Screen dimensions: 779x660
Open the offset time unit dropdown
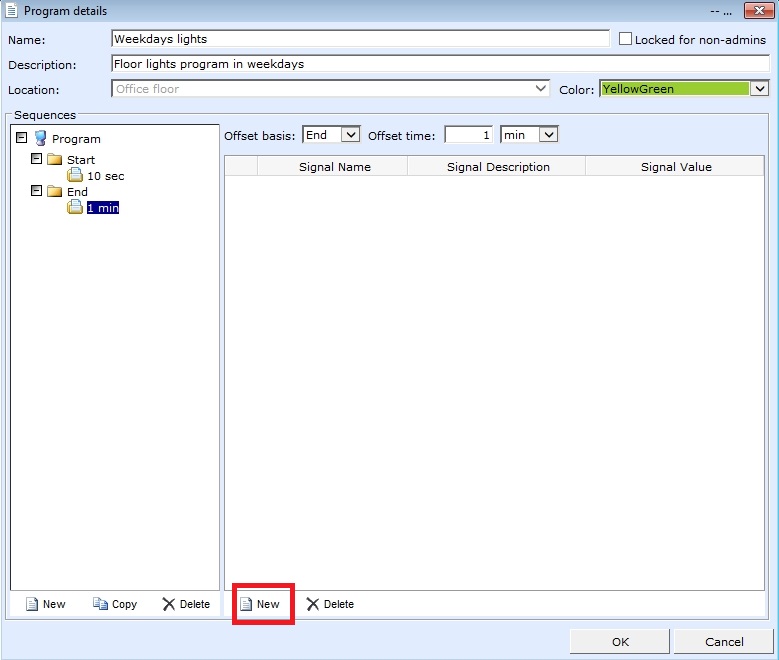tap(548, 135)
